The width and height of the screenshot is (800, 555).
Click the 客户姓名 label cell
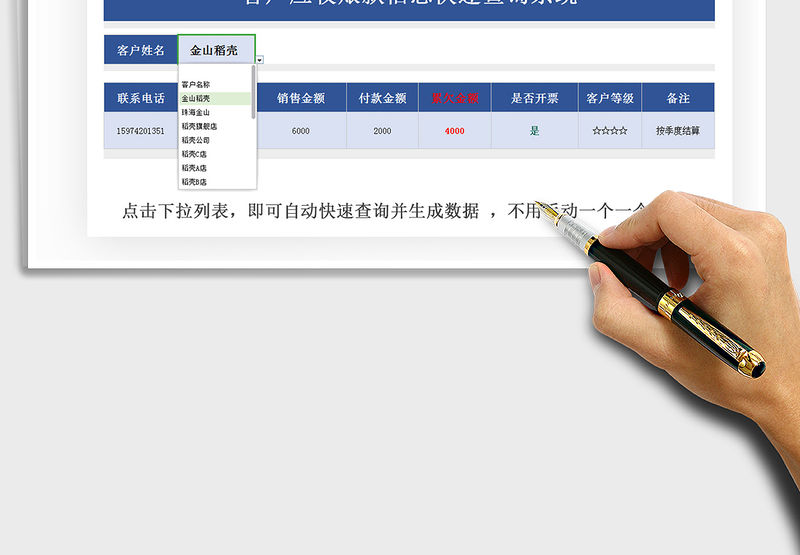pyautogui.click(x=141, y=50)
